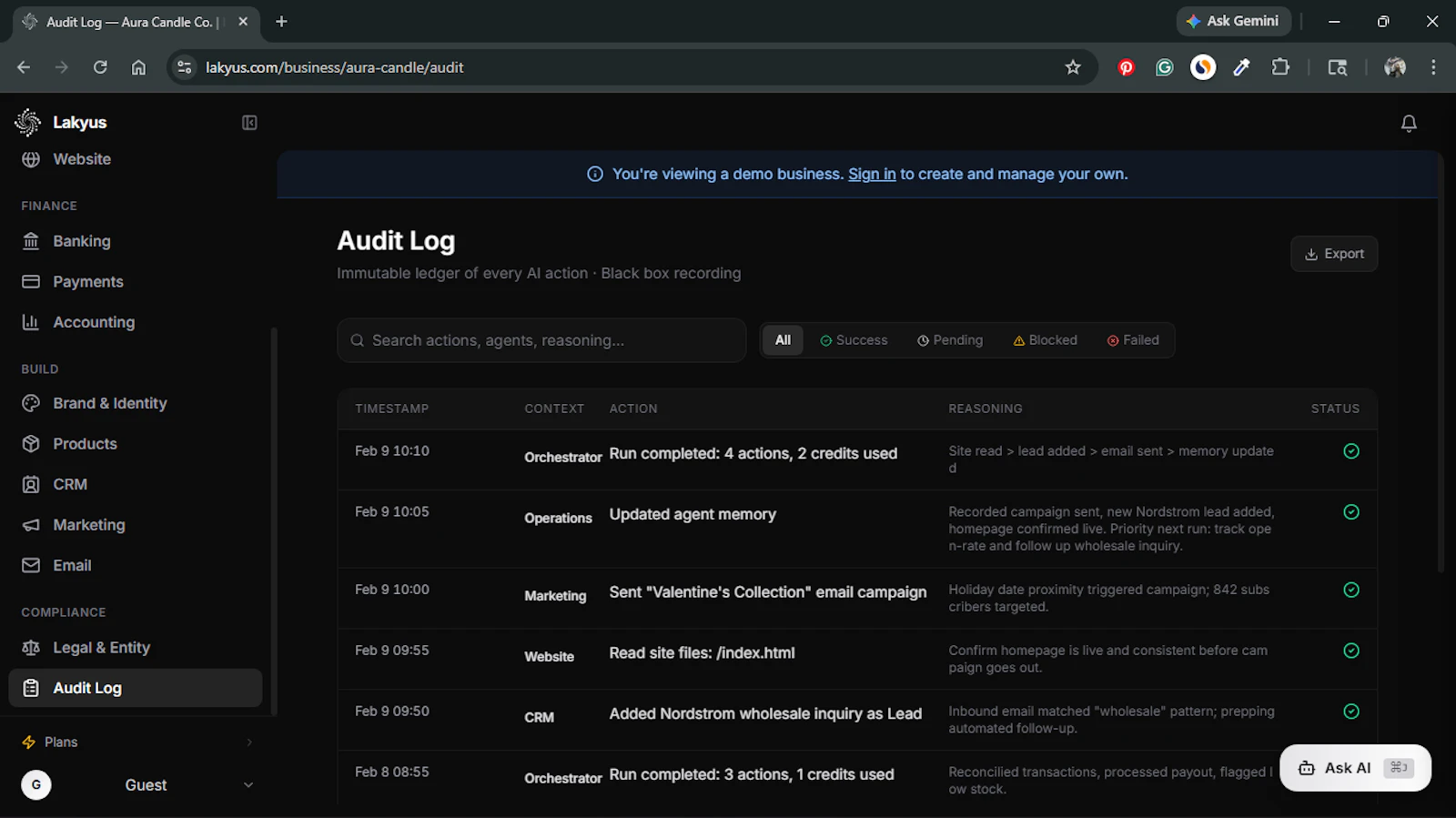Click the success checkmark for Nordstrom lead row
Screen dimensions: 1456x818
click(1351, 712)
